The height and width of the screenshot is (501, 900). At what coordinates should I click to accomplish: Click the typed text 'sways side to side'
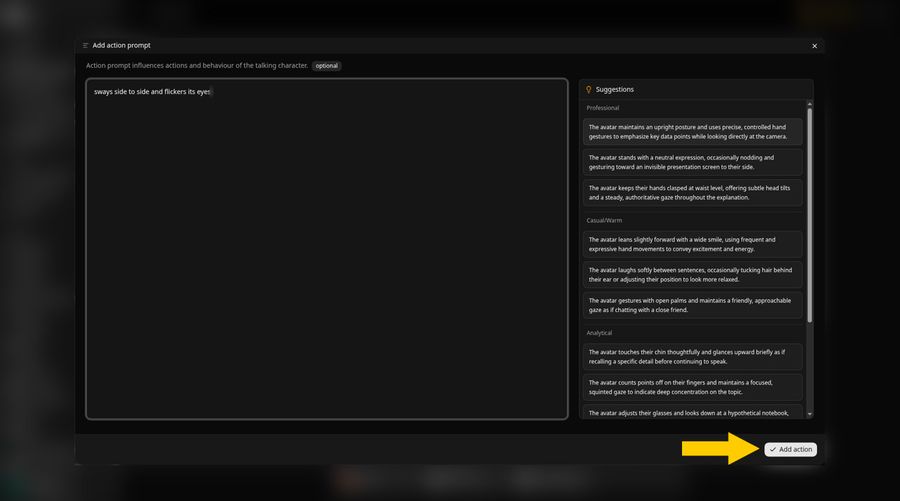pos(121,92)
